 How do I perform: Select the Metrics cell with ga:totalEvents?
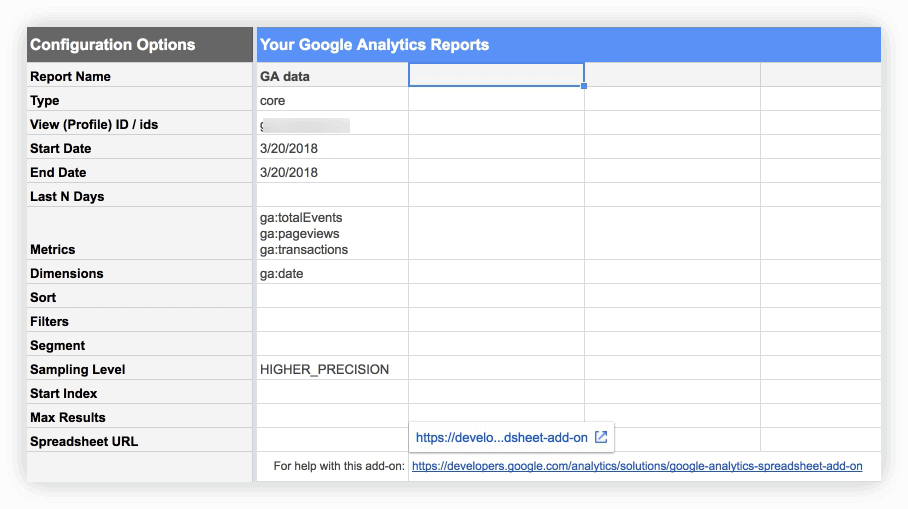[332, 233]
